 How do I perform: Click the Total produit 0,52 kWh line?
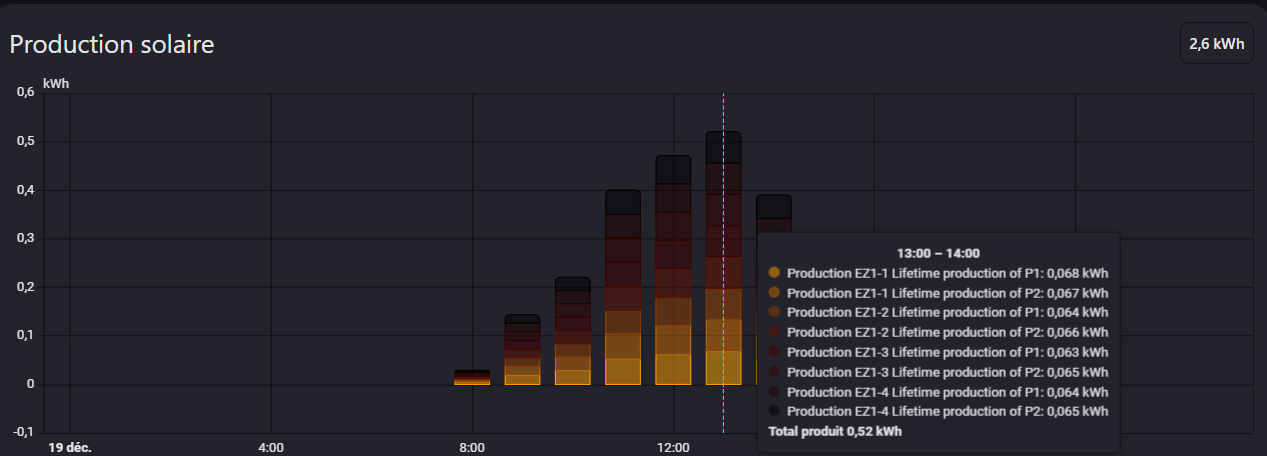[835, 431]
